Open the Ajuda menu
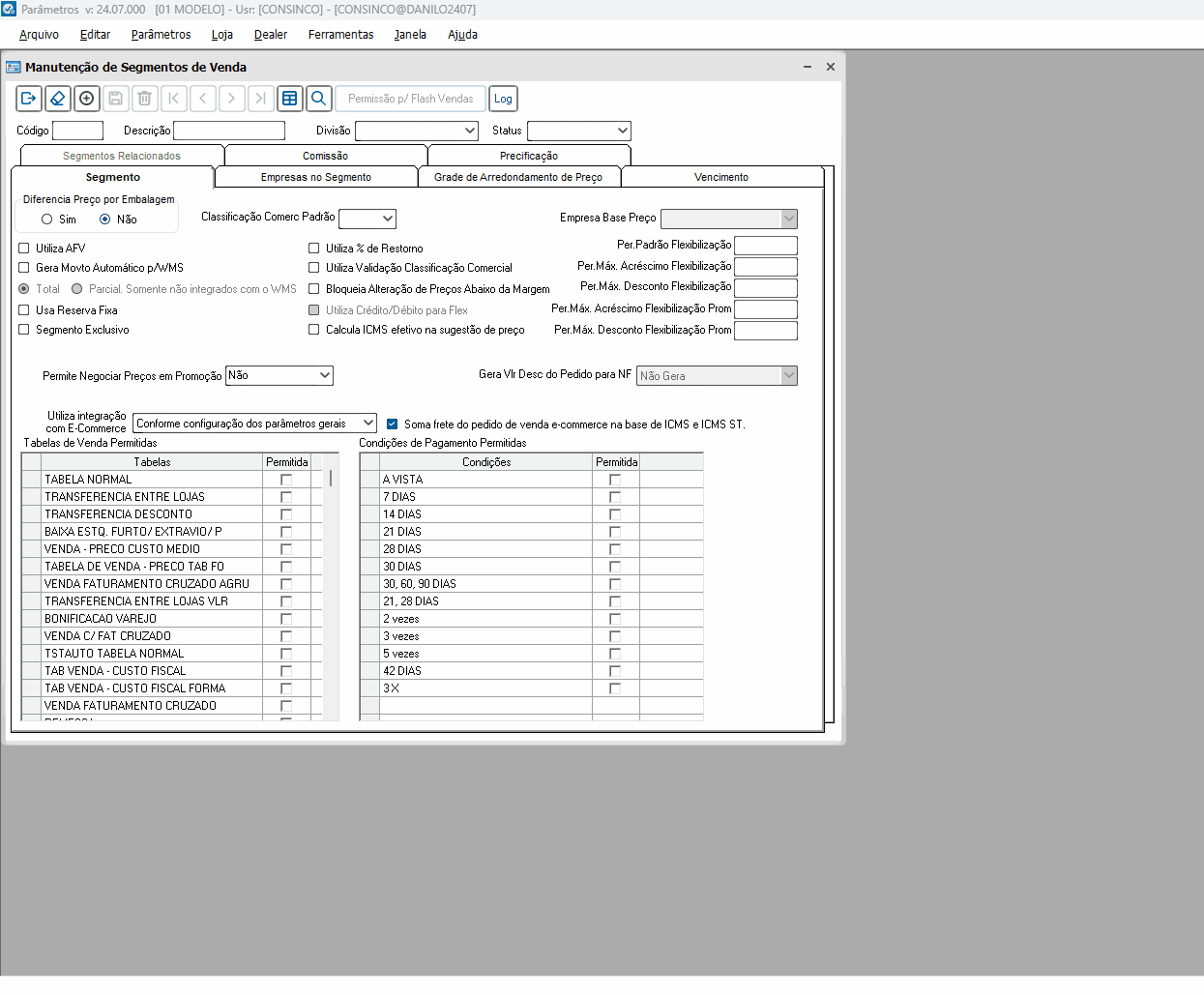 tap(462, 34)
